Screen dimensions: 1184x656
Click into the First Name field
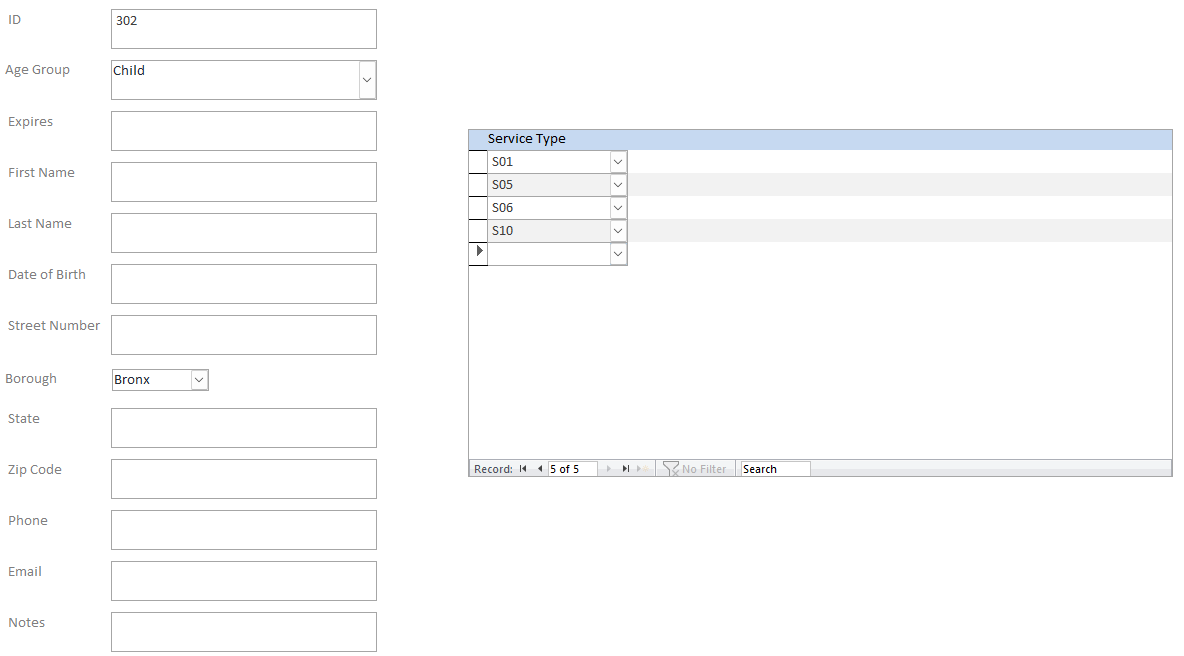(x=244, y=182)
